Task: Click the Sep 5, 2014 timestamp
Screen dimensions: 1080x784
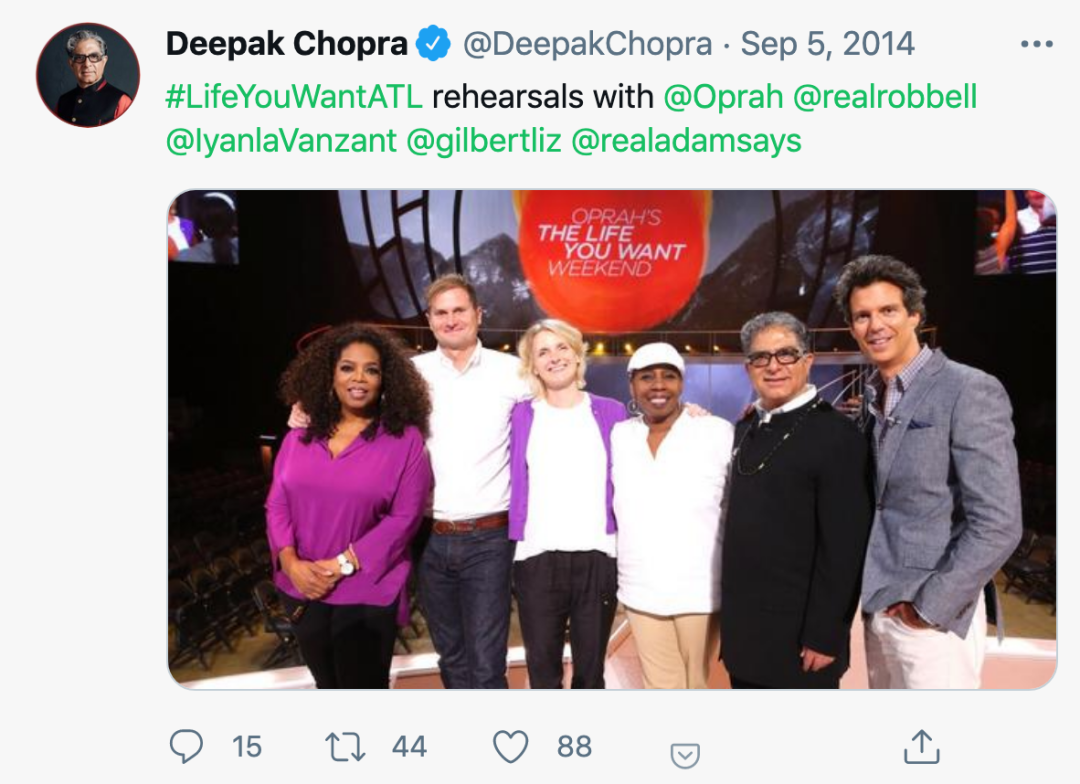Action: 827,44
